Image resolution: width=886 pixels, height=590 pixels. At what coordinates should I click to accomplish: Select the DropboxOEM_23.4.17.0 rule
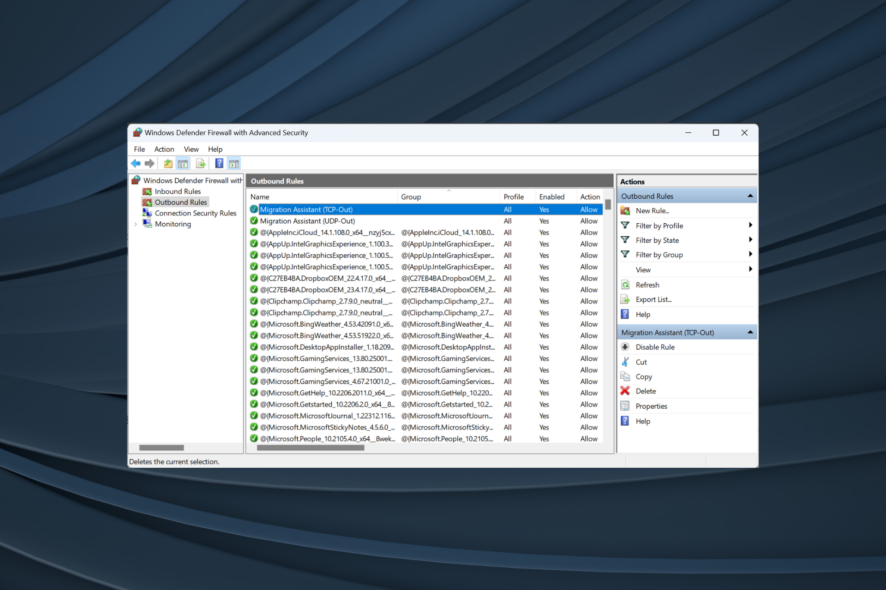pos(427,290)
